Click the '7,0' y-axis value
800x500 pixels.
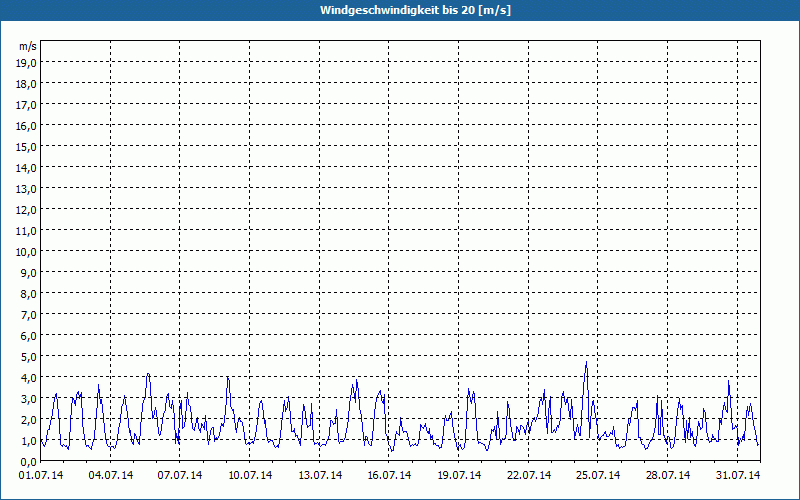[29, 315]
